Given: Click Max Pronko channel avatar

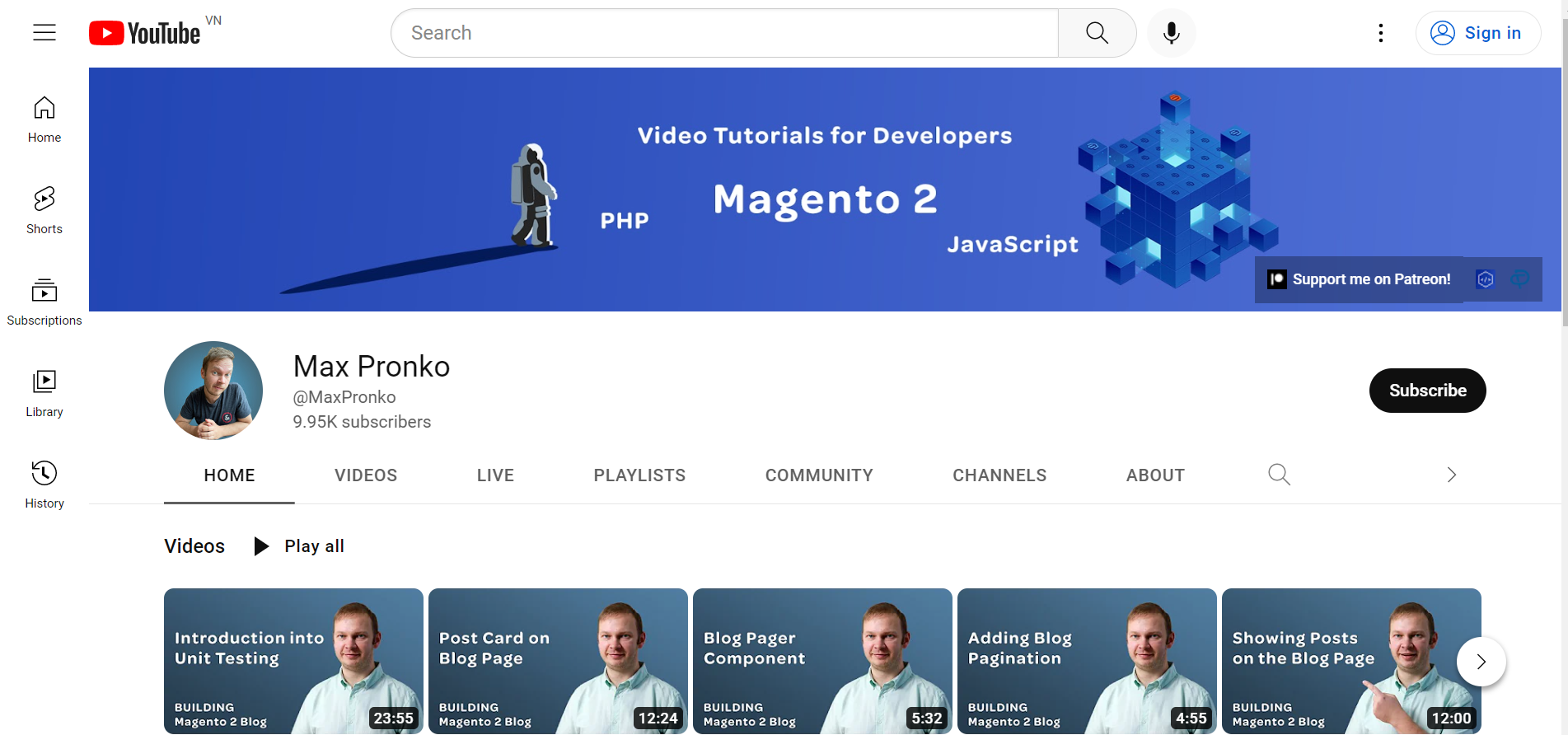Looking at the screenshot, I should tap(213, 391).
